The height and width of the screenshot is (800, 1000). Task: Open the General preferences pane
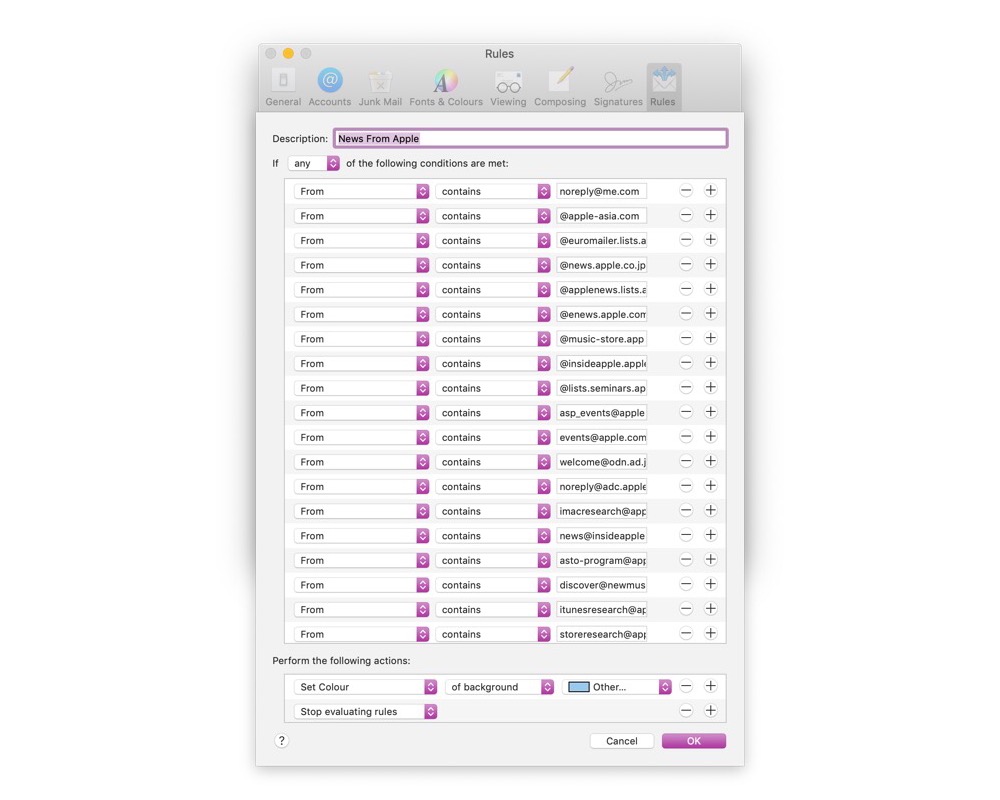click(283, 87)
